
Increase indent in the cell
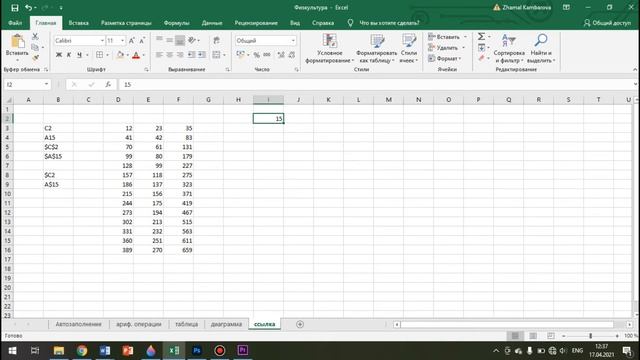point(202,55)
